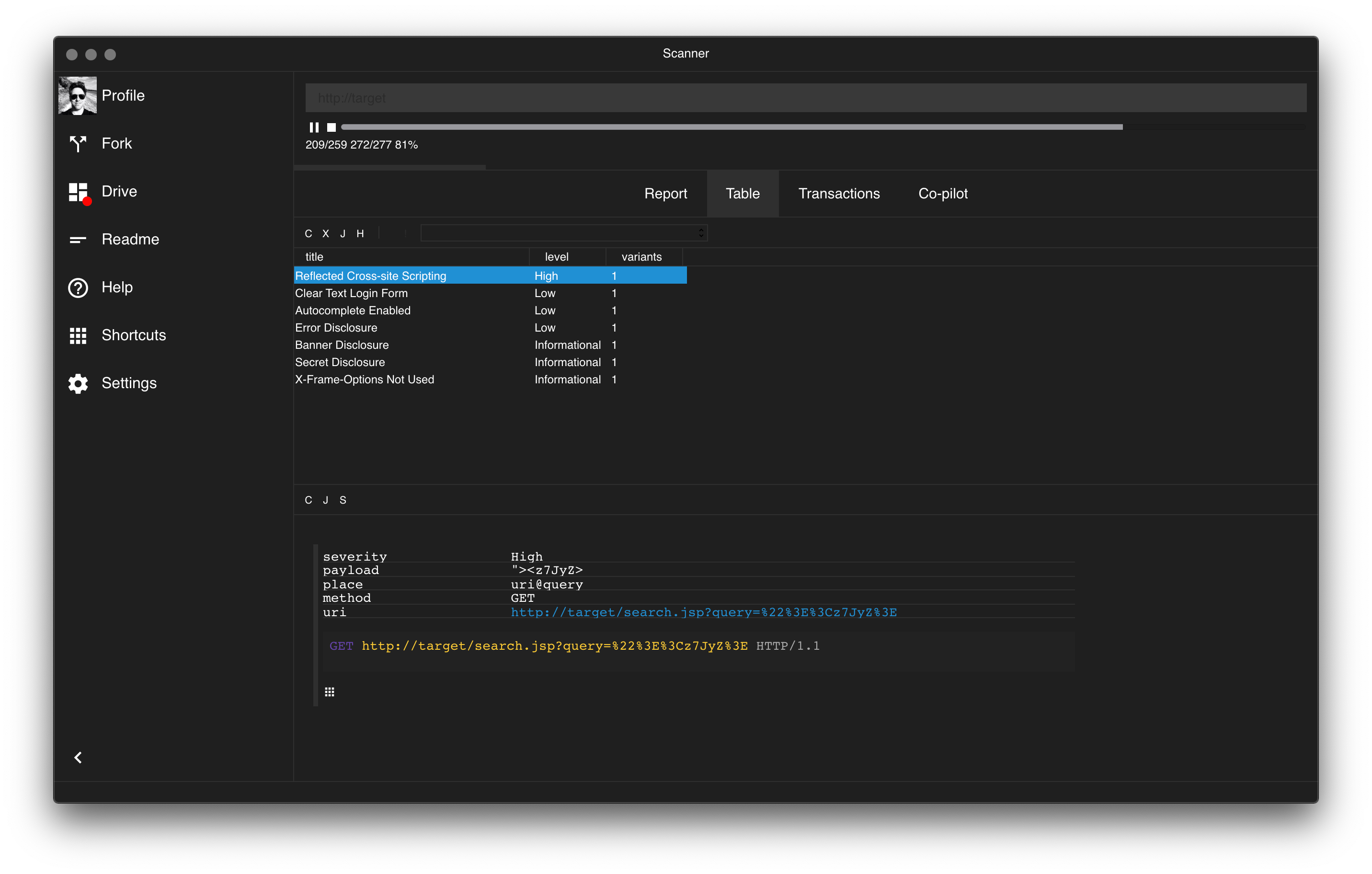Open Drive from the sidebar

pos(78,192)
